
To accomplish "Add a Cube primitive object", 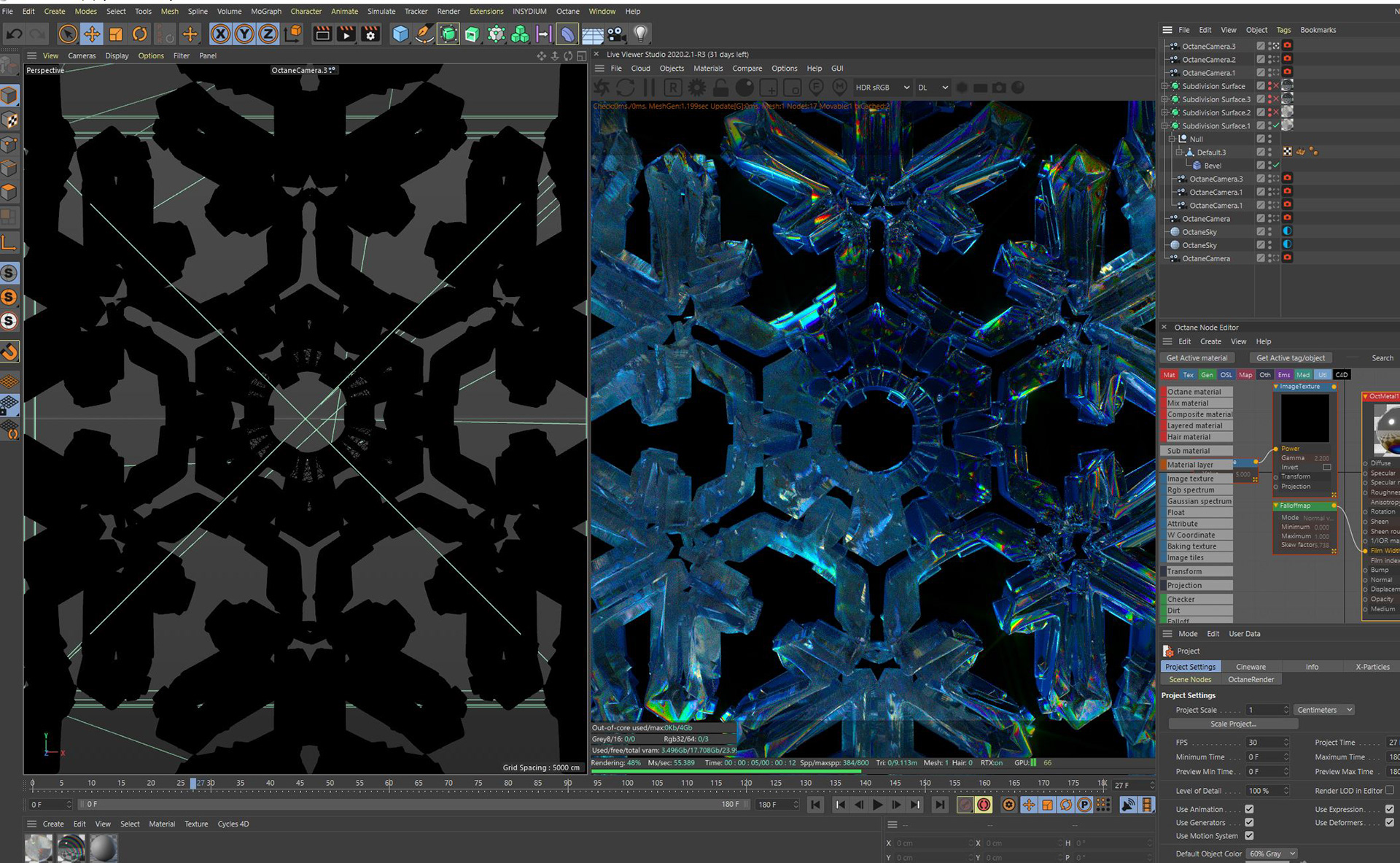I will tap(400, 34).
